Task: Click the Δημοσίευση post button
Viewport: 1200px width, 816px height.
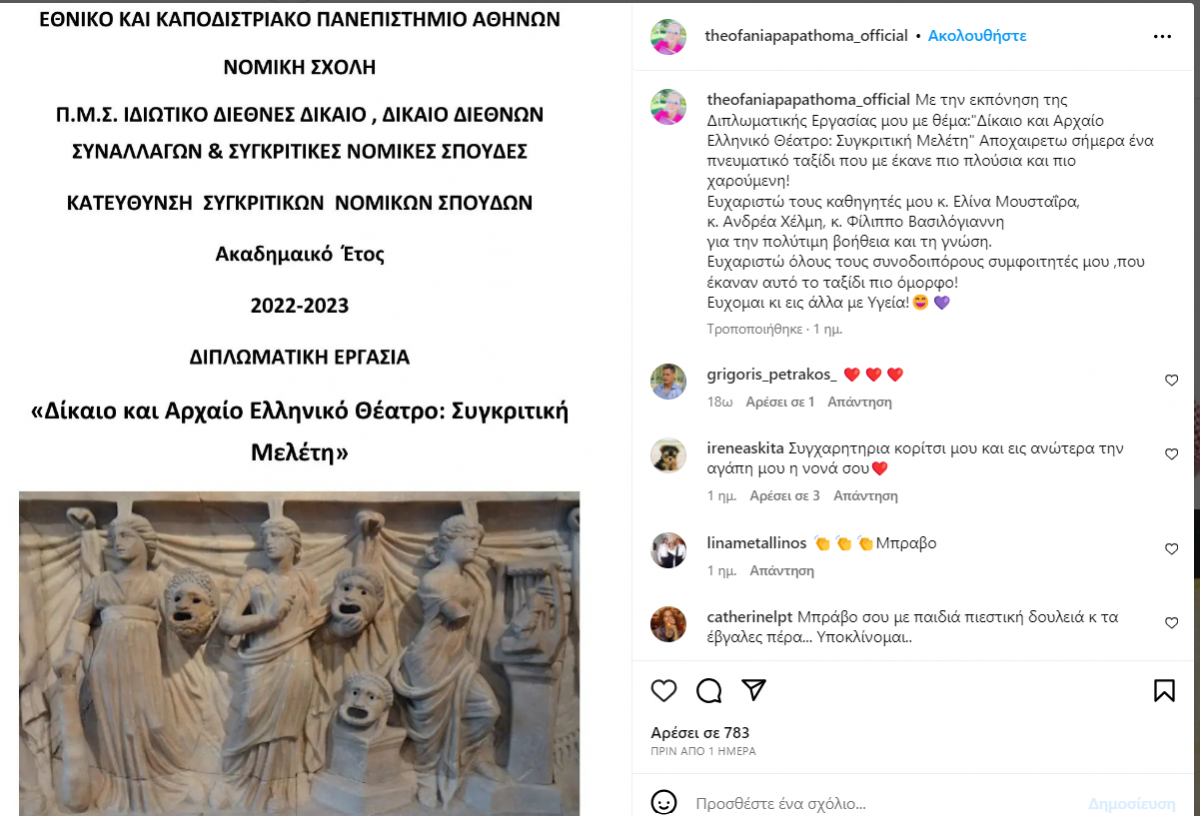Action: [x=1132, y=804]
